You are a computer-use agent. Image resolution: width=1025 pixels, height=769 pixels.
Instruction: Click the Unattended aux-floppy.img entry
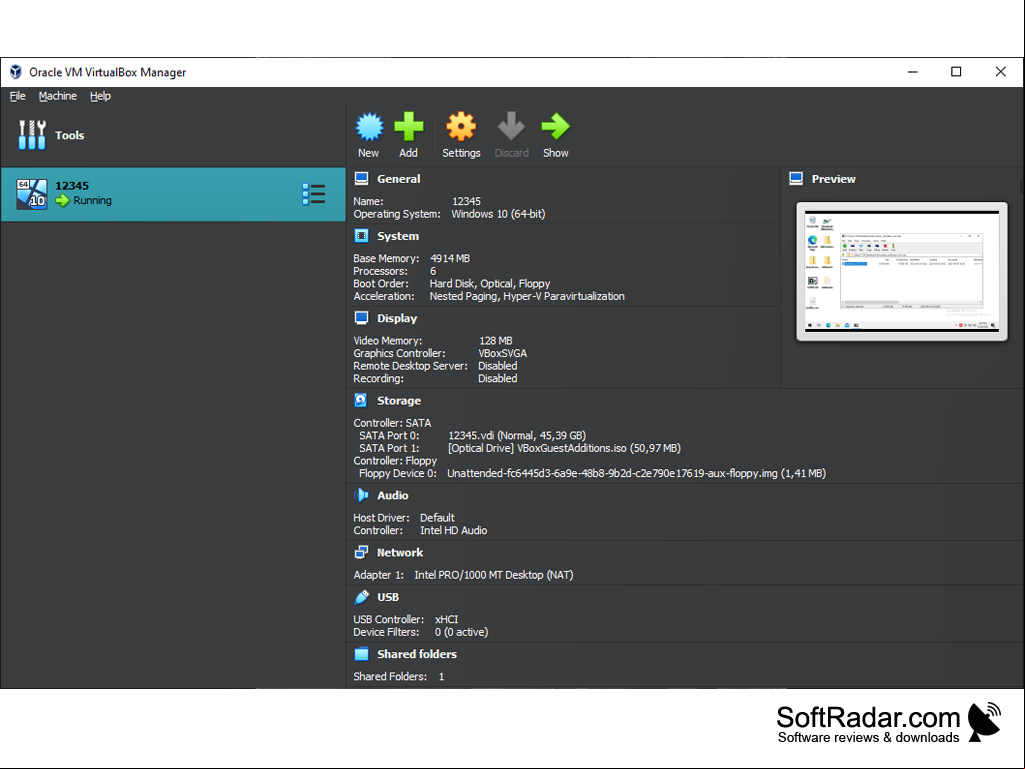(637, 473)
